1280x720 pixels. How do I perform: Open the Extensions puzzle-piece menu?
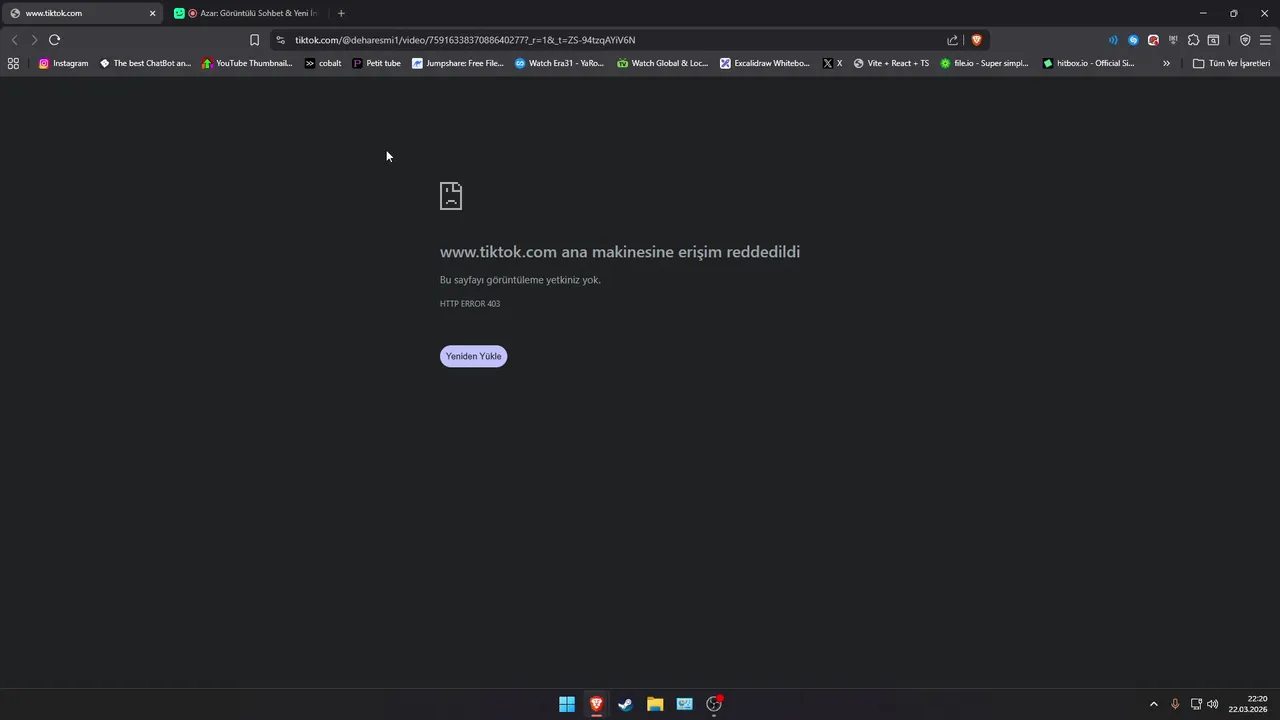click(1193, 40)
